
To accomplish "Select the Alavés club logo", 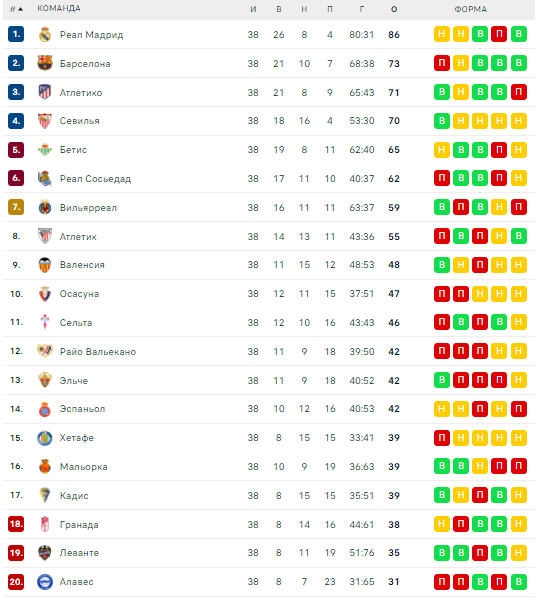I will [45, 582].
